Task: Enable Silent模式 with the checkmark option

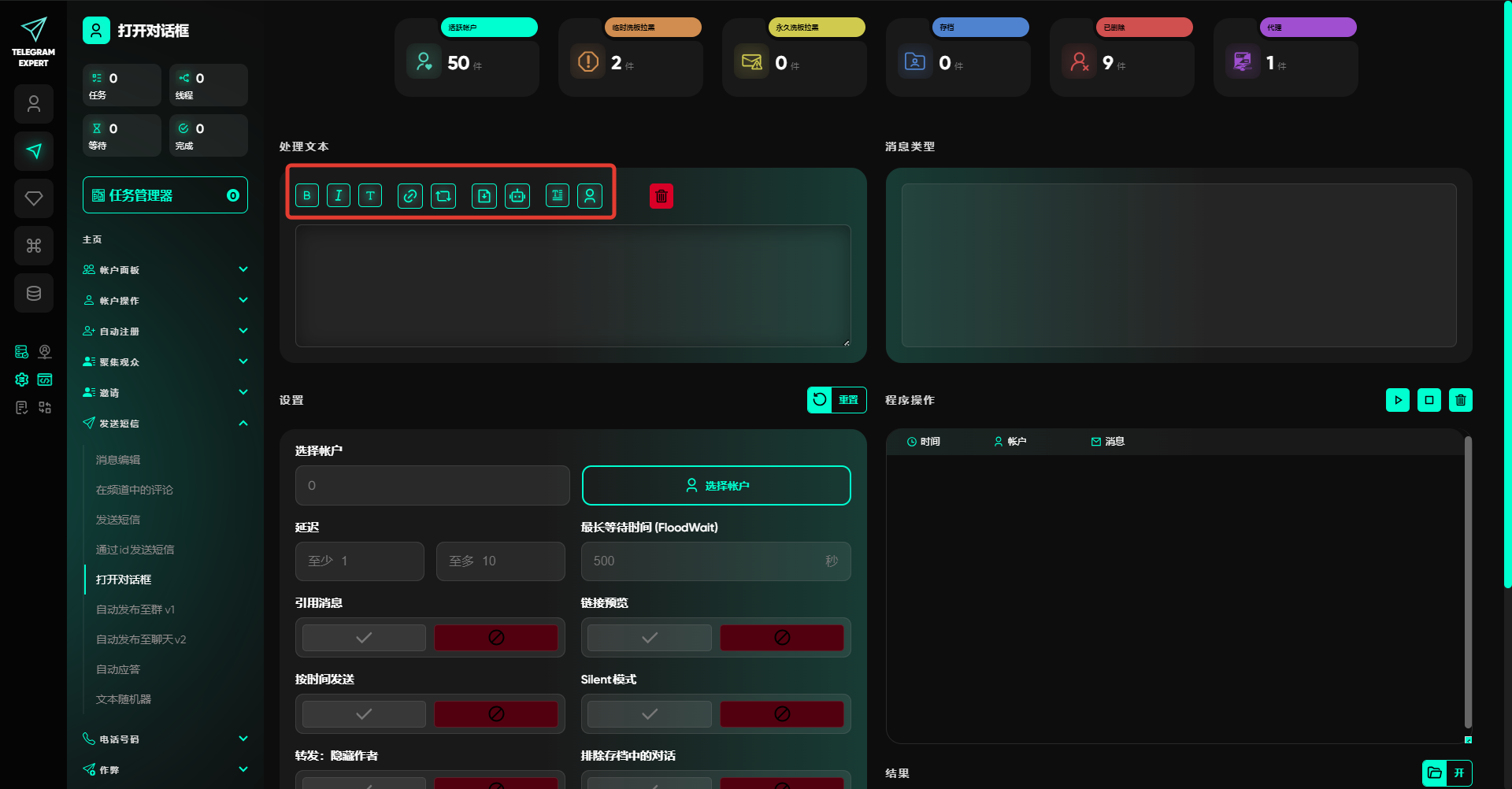Action: click(x=650, y=714)
